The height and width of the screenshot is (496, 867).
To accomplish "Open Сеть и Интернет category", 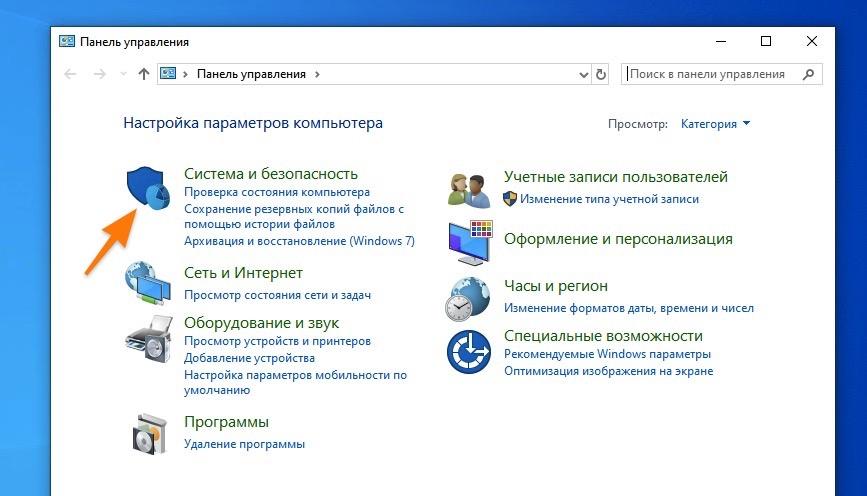I will (243, 273).
